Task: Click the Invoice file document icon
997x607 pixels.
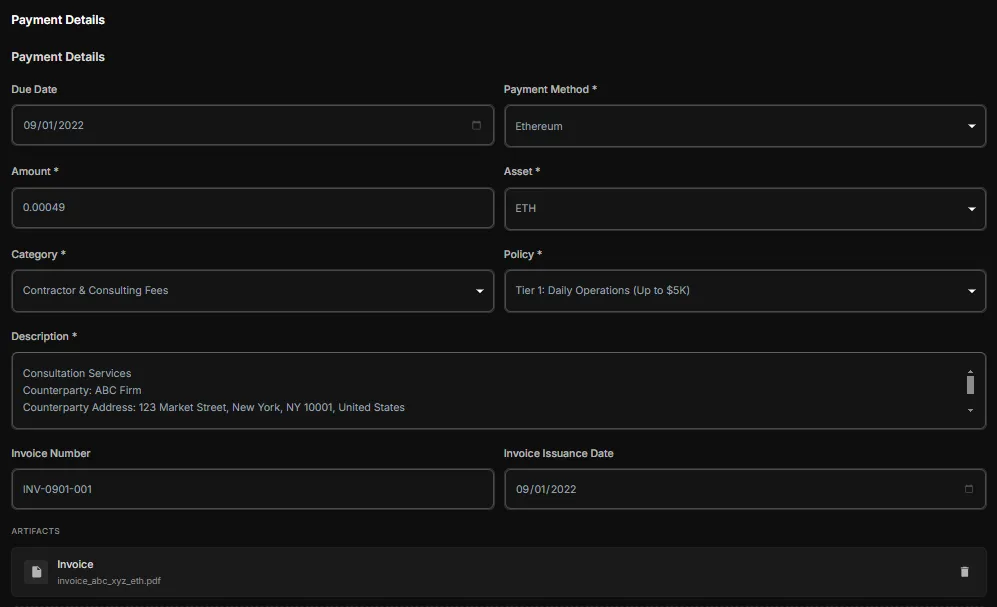Action: pos(36,572)
